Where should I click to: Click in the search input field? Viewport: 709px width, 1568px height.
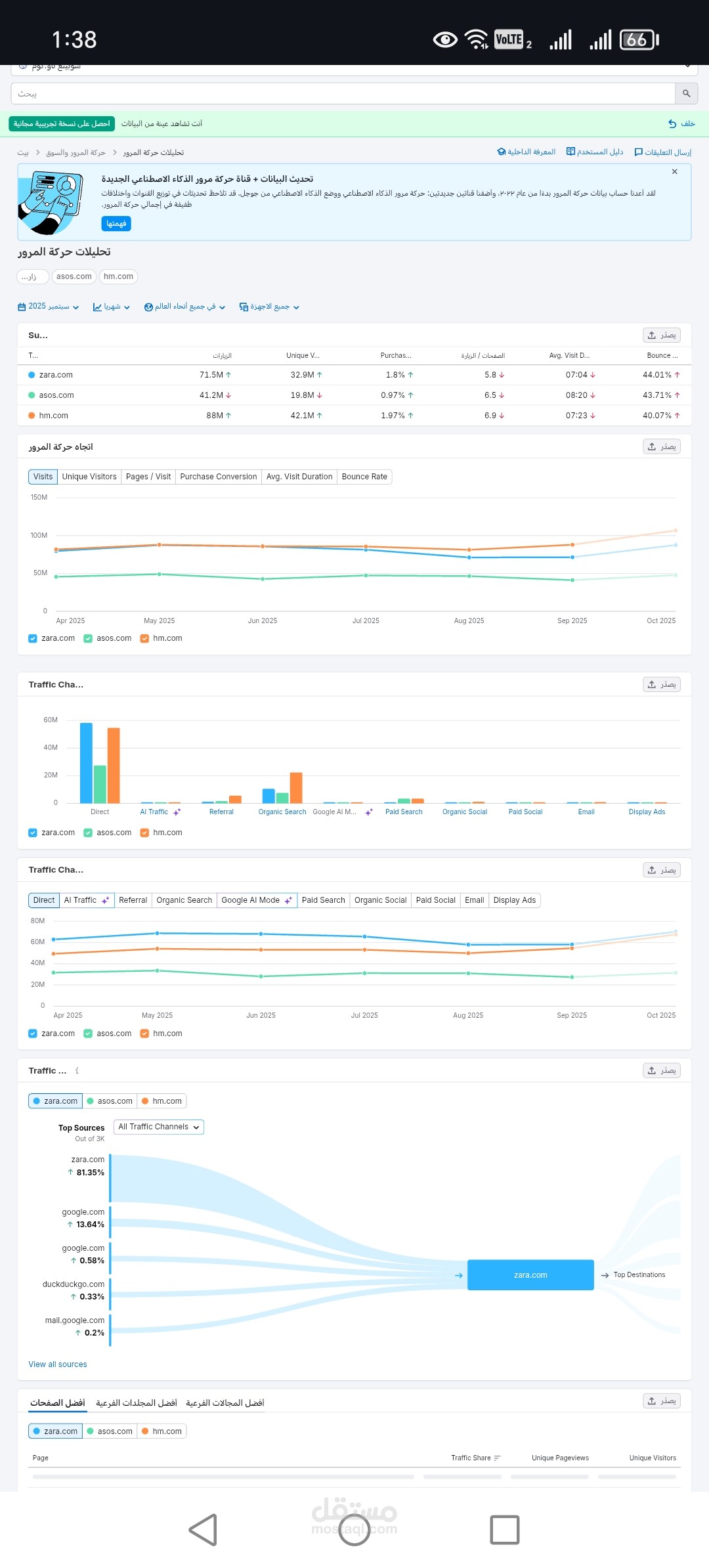[x=343, y=94]
